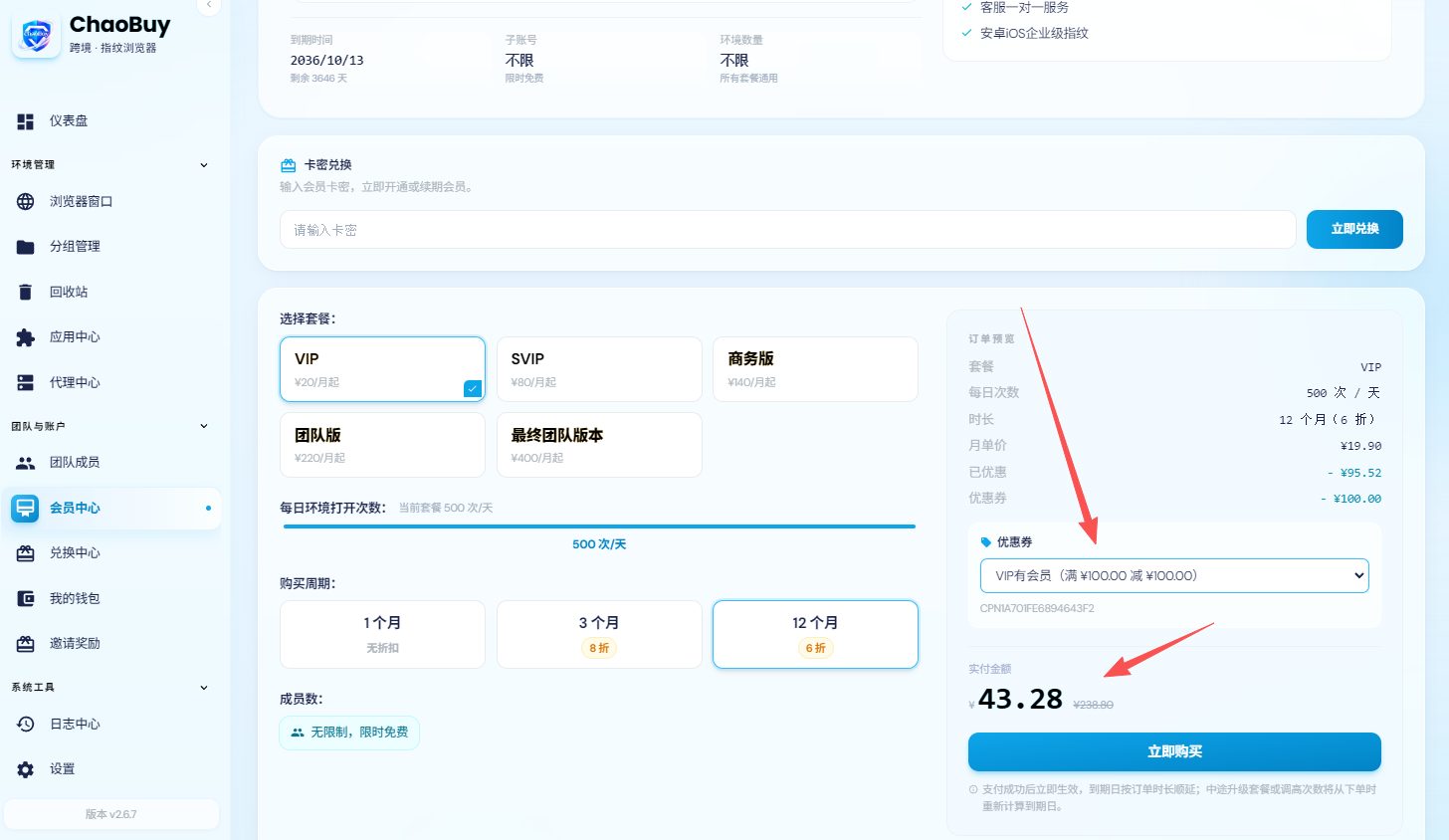1449x840 pixels.
Task: Select the VIP plan card
Action: (x=382, y=369)
